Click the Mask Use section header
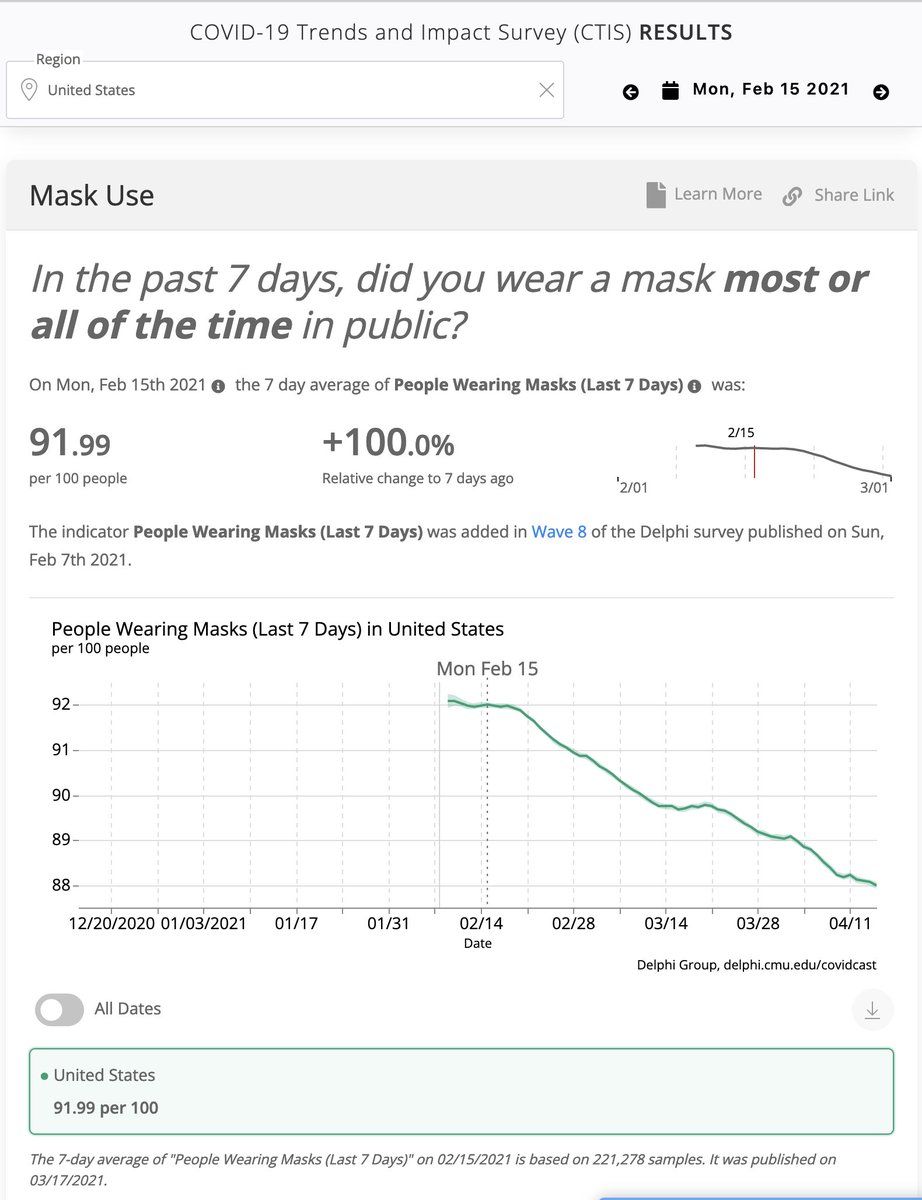 92,195
